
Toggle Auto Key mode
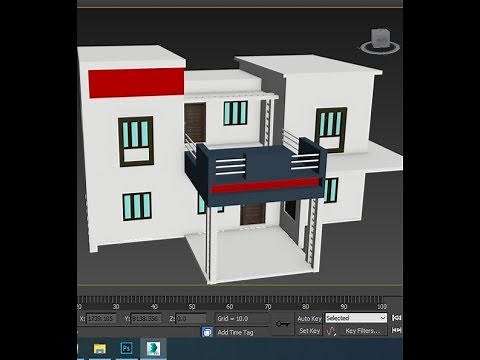coord(309,318)
